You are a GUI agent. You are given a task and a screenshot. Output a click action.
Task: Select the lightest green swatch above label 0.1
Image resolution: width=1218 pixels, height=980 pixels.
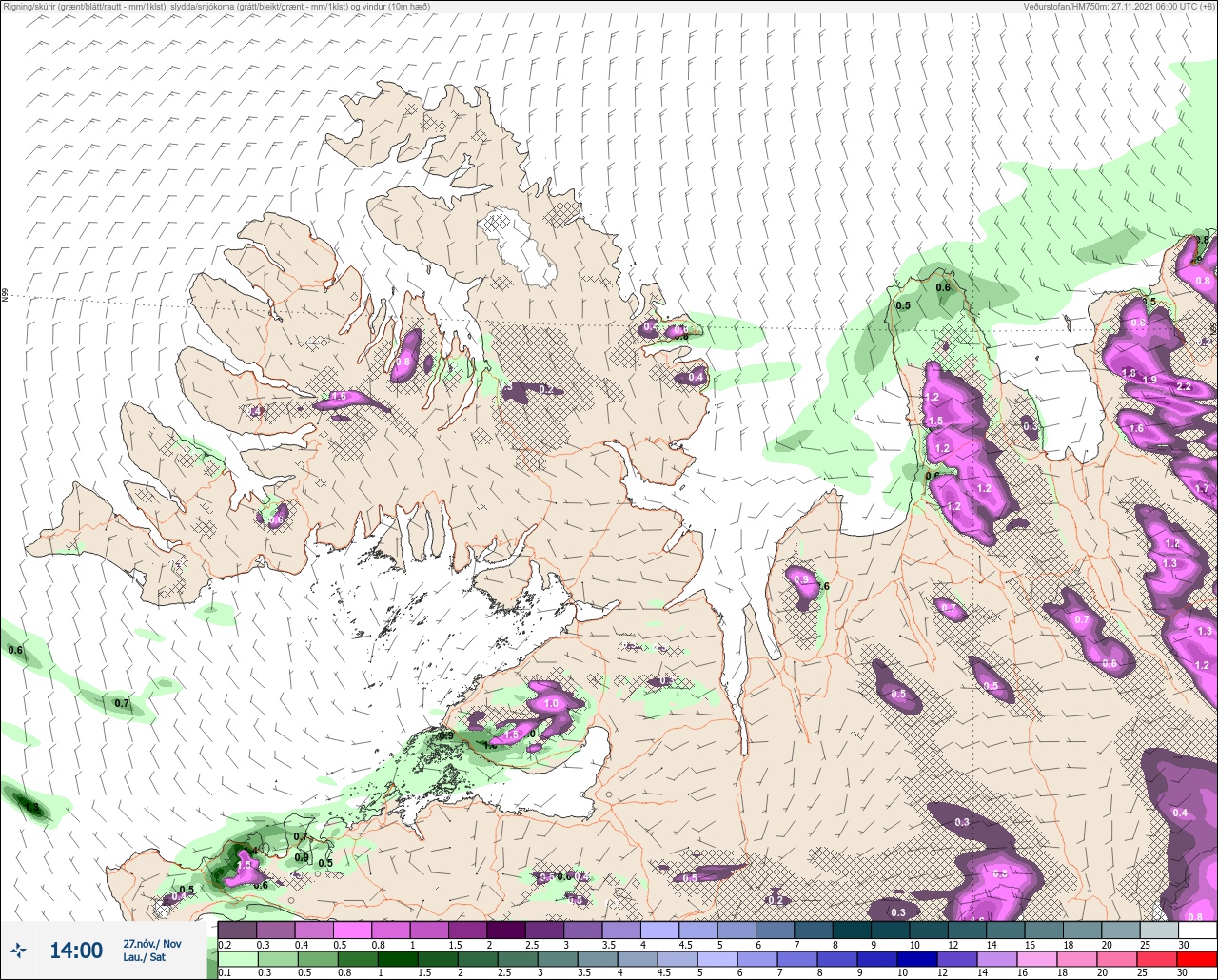[x=237, y=959]
